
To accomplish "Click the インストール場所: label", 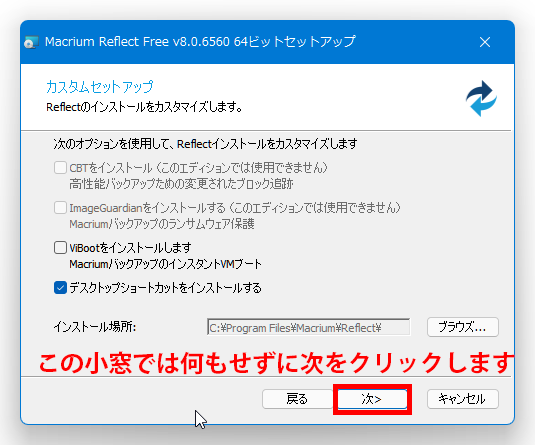I will click(95, 327).
